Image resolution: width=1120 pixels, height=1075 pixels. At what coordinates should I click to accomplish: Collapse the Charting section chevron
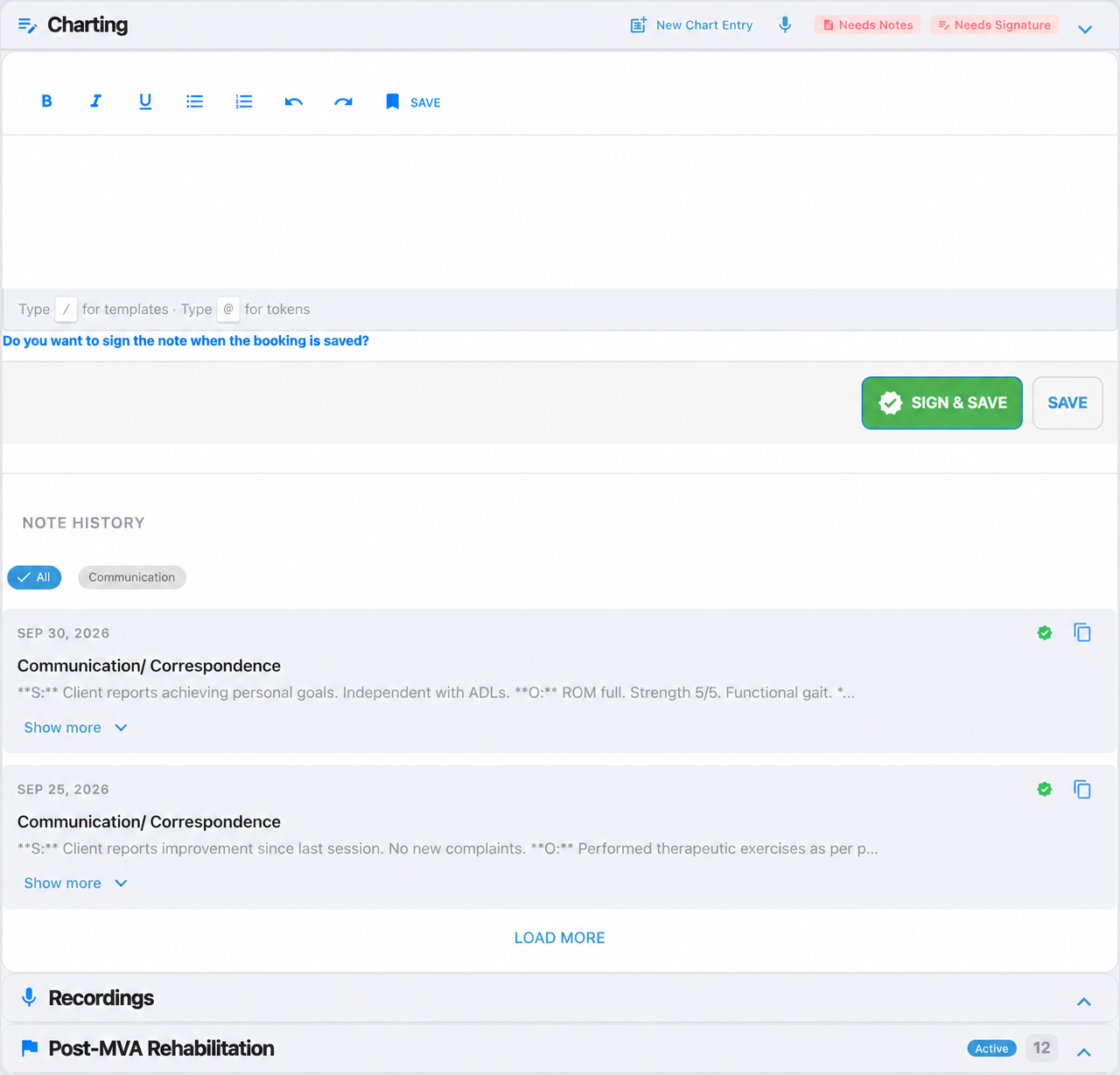pyautogui.click(x=1085, y=29)
